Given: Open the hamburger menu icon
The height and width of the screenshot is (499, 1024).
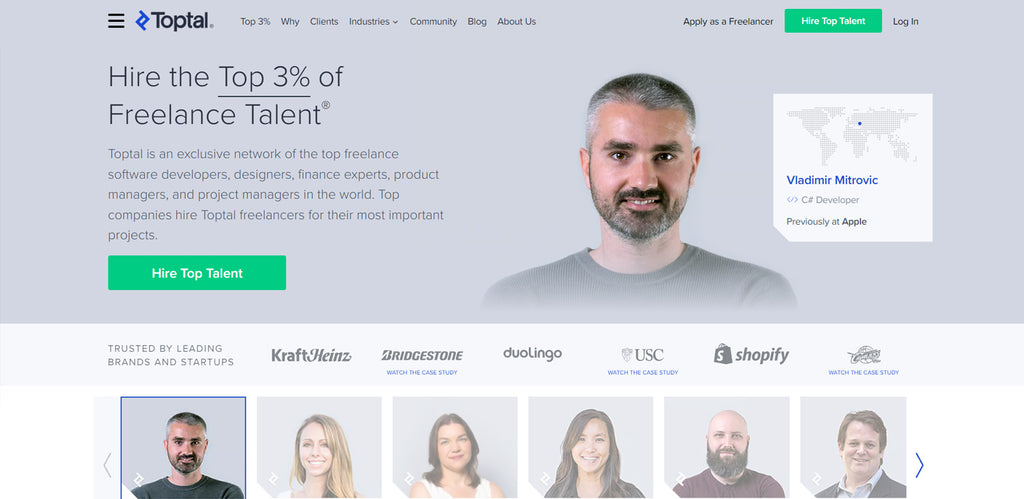Looking at the screenshot, I should coord(116,21).
